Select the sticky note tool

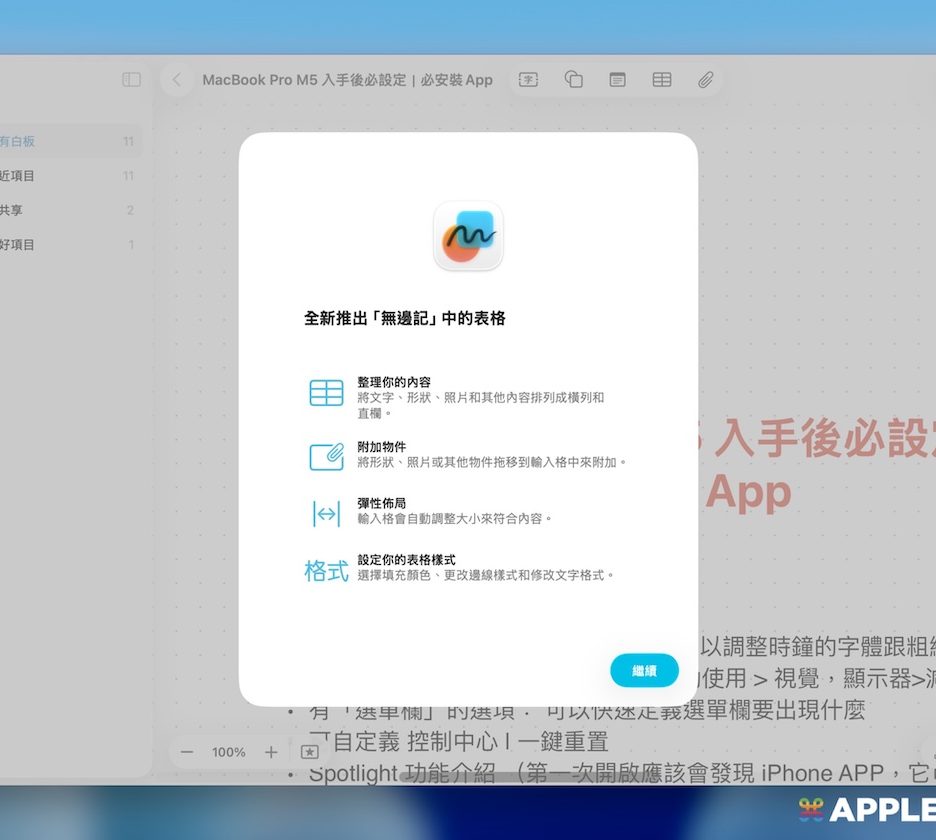tap(618, 80)
